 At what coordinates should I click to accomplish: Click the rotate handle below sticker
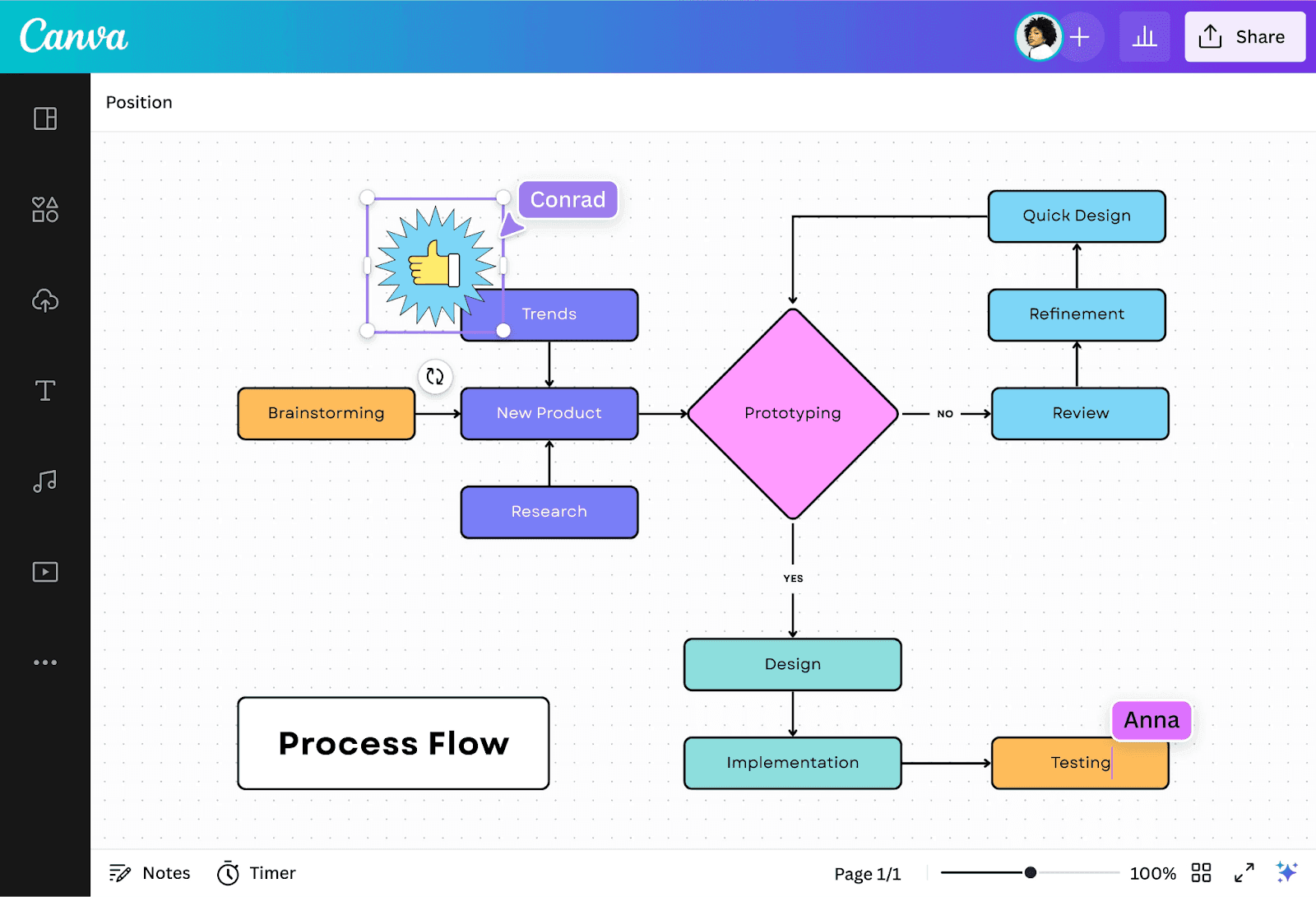[x=435, y=377]
